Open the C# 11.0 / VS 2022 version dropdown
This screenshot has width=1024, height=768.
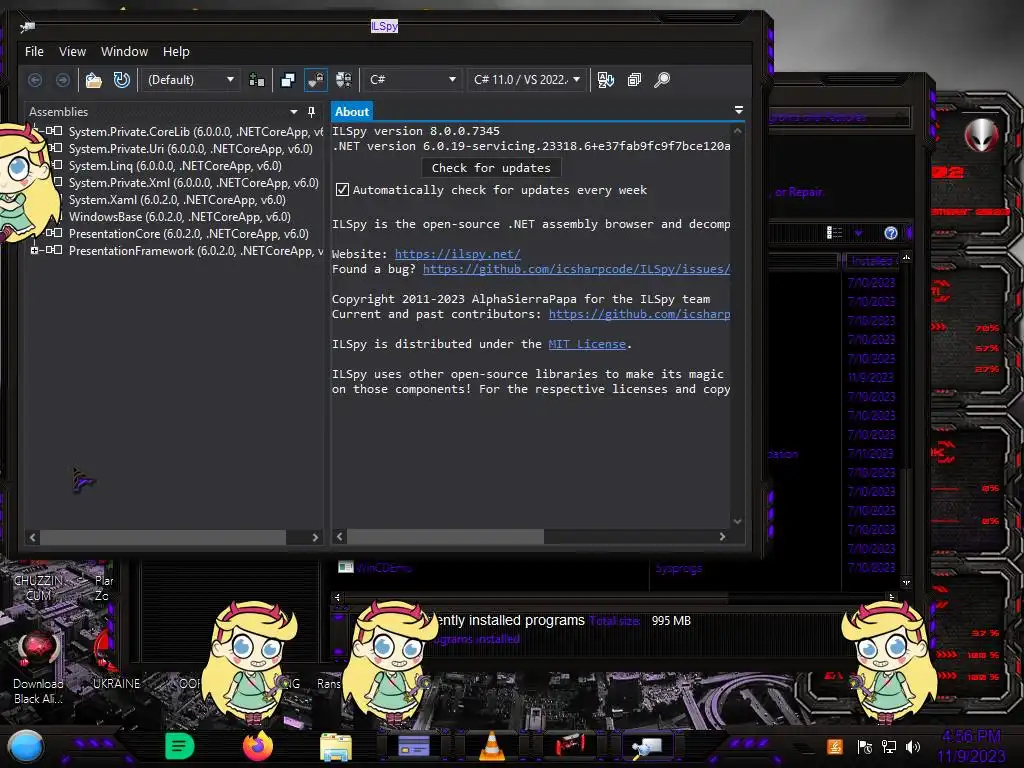tap(527, 80)
